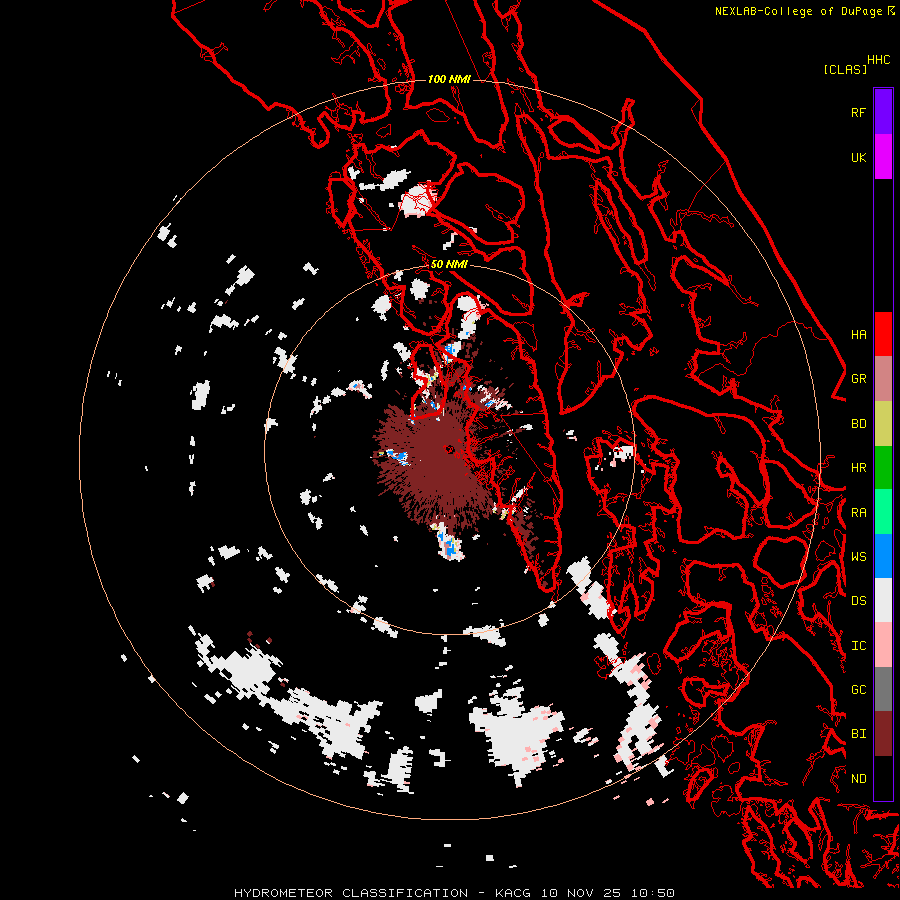The height and width of the screenshot is (900, 900).
Task: Click the [CLAS] units label
Action: coord(845,69)
